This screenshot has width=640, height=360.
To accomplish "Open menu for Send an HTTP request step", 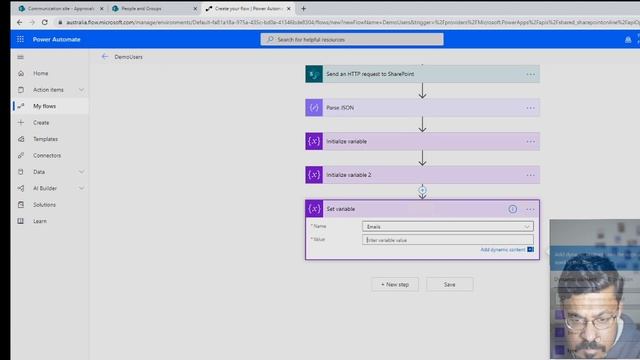I will click(530, 74).
